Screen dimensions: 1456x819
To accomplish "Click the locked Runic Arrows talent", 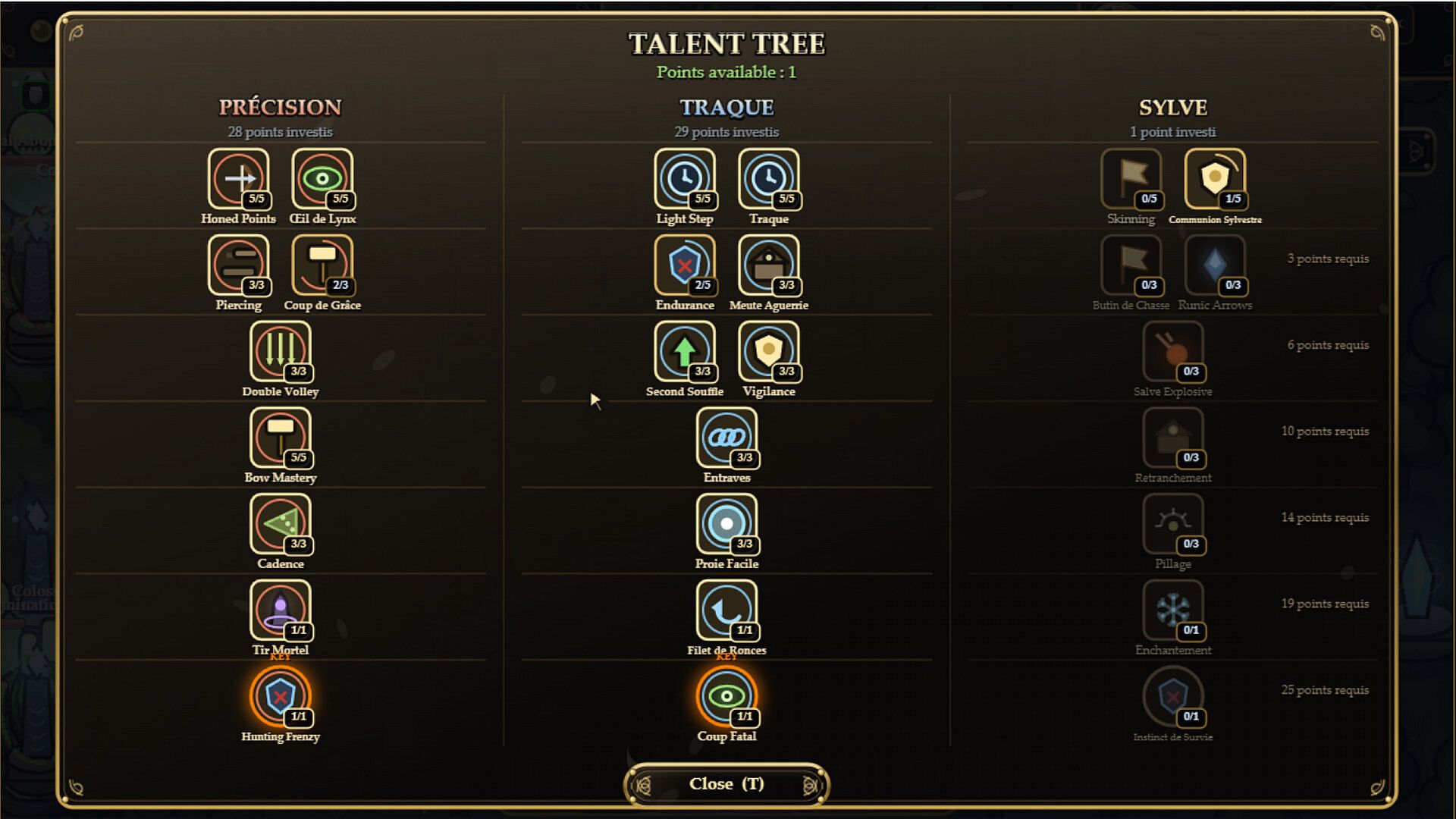I will pos(1215,265).
